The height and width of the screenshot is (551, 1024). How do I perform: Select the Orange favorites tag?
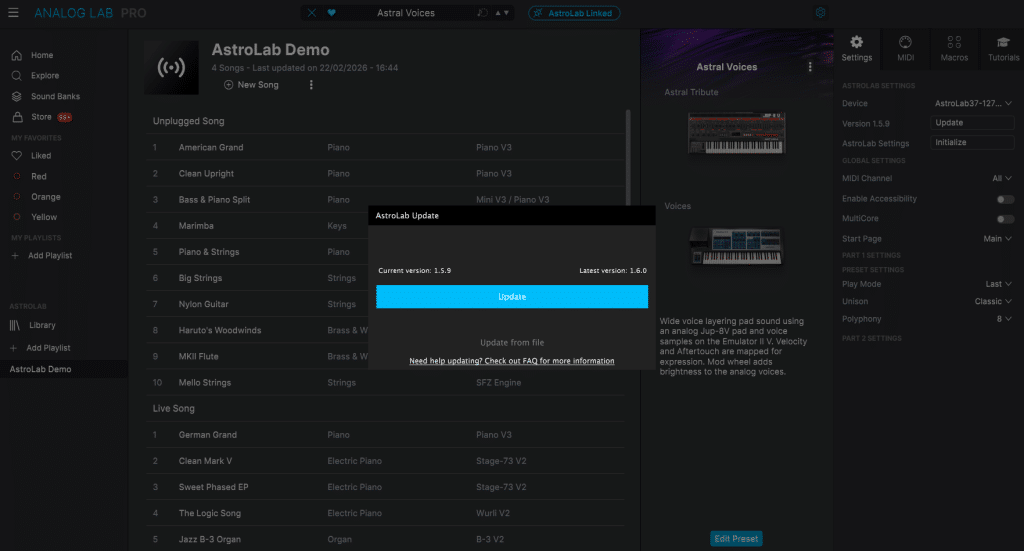[45, 197]
